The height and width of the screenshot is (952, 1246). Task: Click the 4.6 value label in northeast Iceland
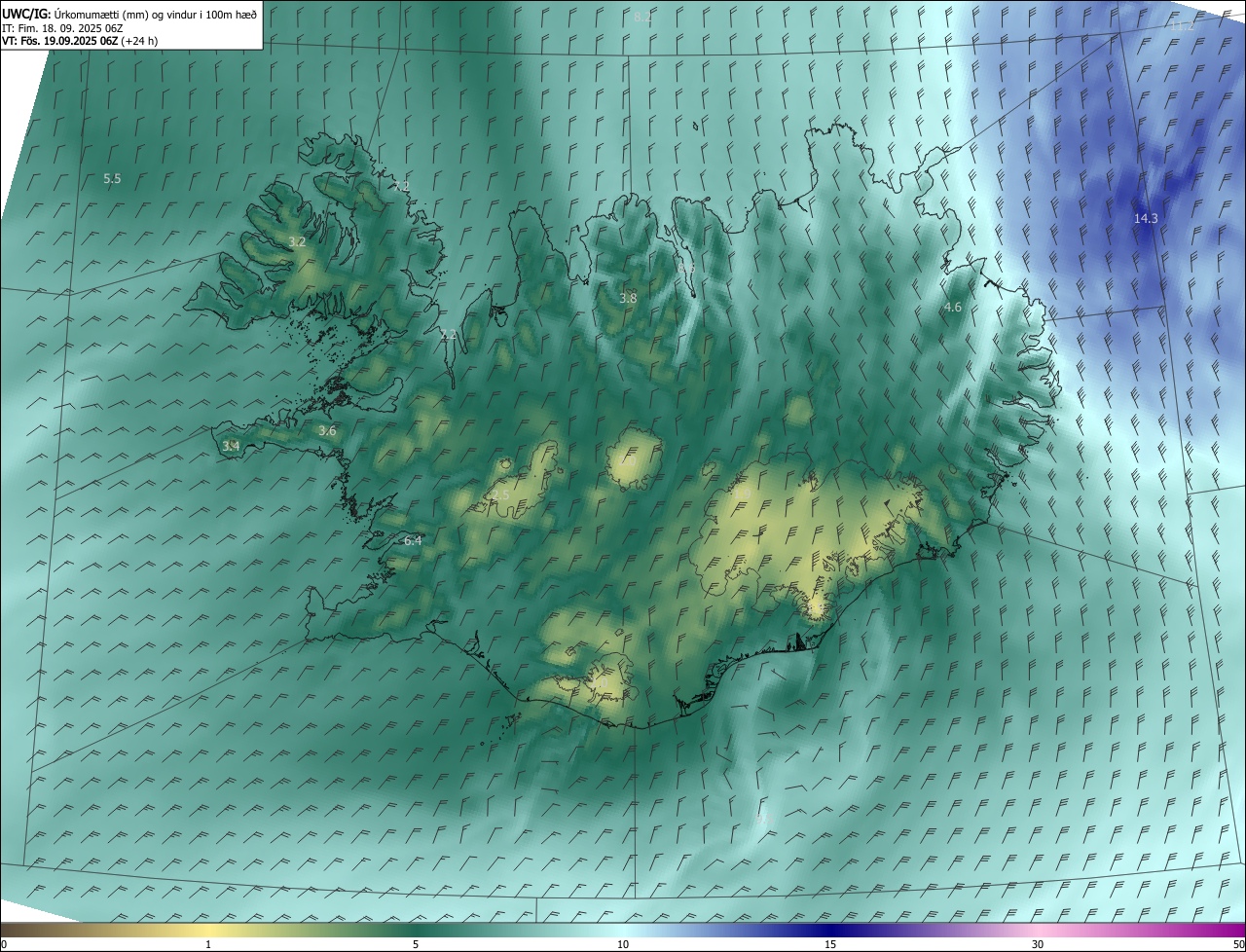click(953, 307)
